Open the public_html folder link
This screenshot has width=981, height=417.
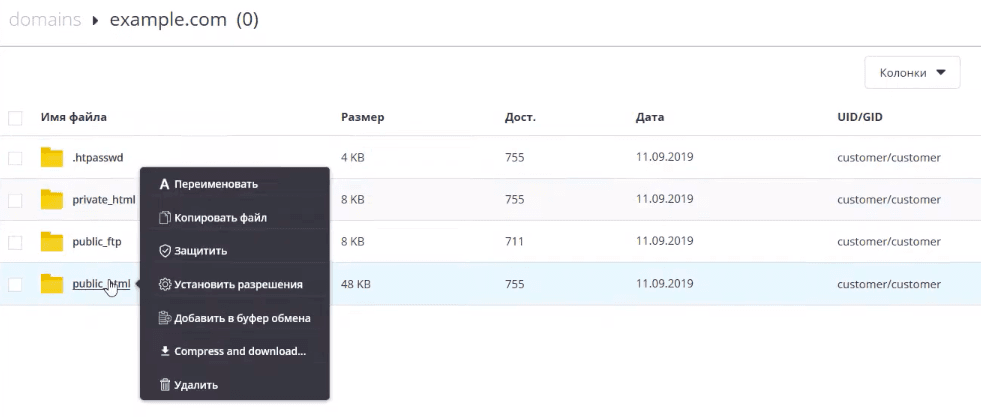[101, 284]
